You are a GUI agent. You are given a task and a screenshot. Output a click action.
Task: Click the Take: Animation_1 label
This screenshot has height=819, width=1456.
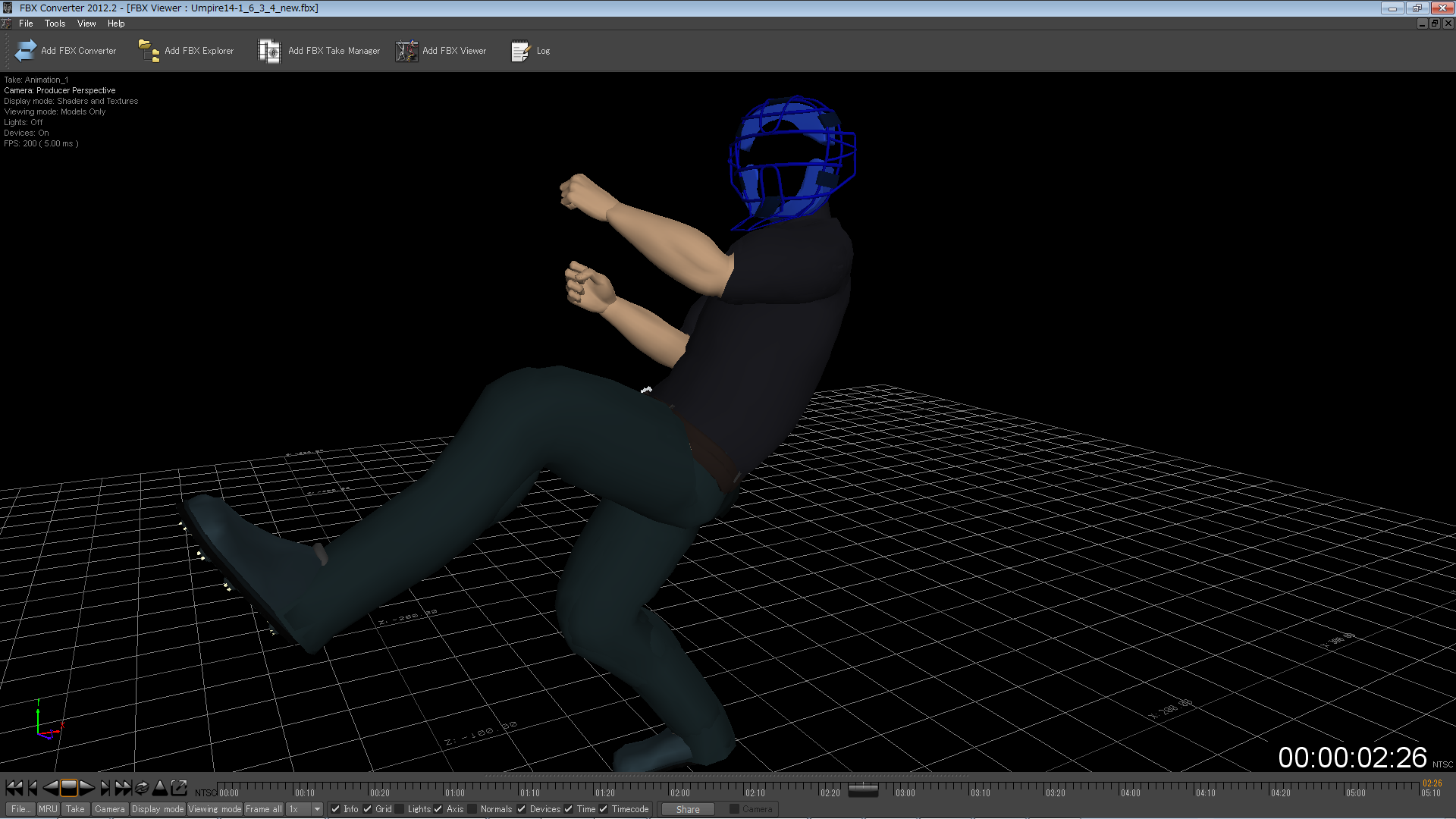pos(36,80)
